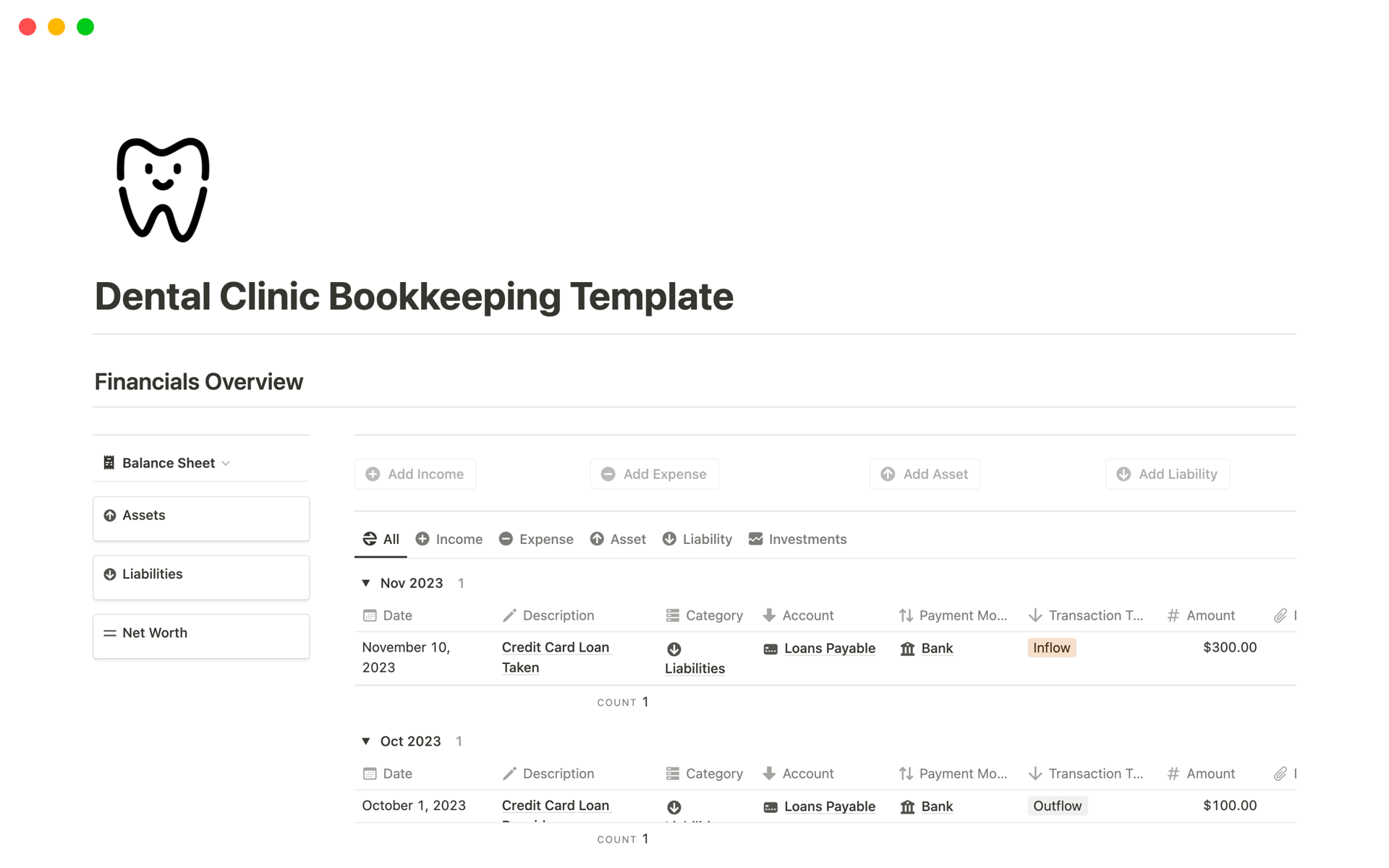Click the calendar icon on the Date column
Screen dimensions: 1389x868
coord(370,615)
